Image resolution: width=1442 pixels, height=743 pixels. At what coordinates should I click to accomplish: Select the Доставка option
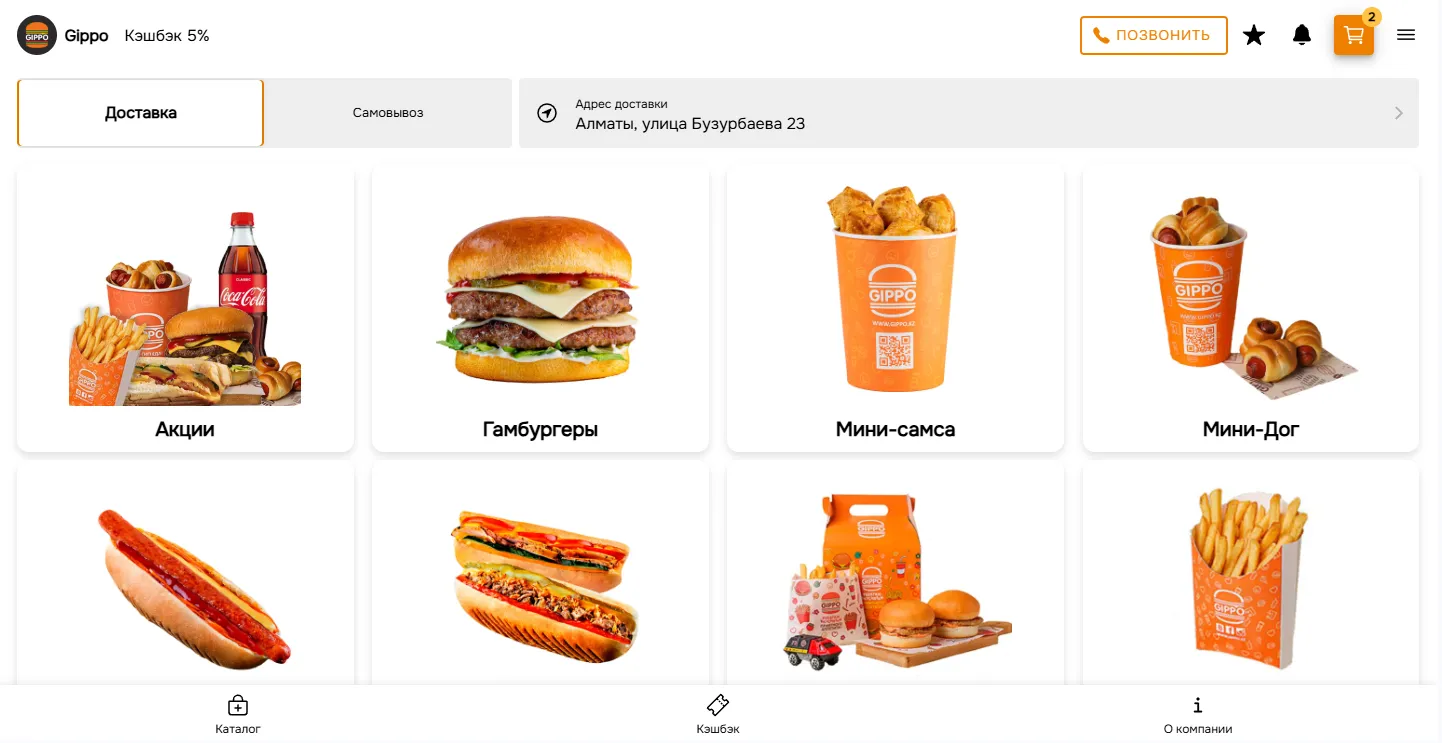tap(140, 113)
